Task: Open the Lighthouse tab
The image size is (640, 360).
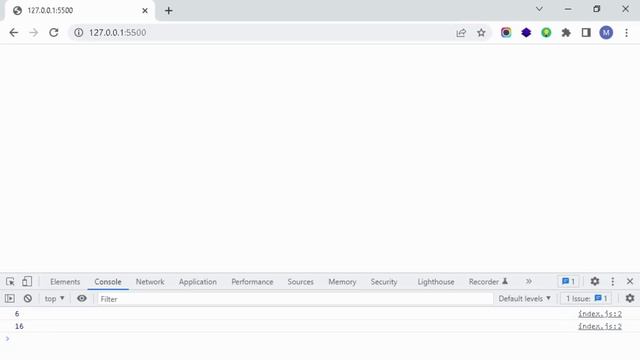Action: [x=436, y=282]
